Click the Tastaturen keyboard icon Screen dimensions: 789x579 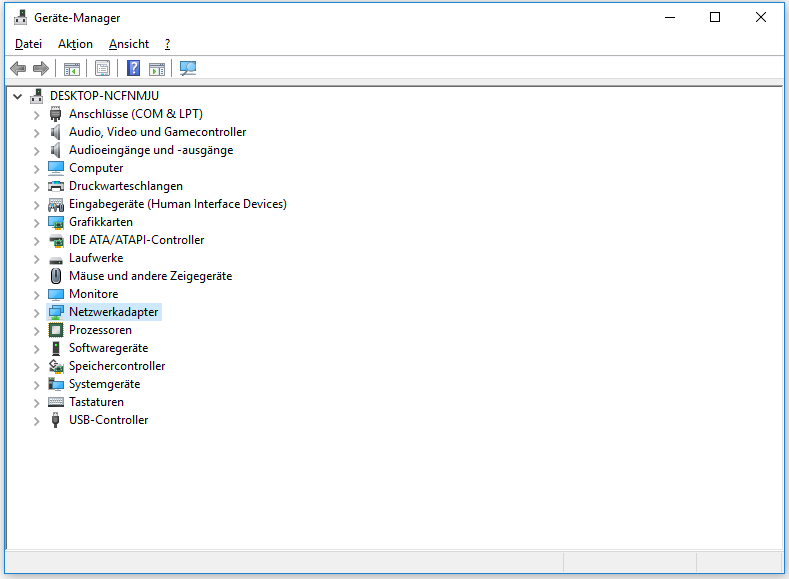click(x=56, y=402)
